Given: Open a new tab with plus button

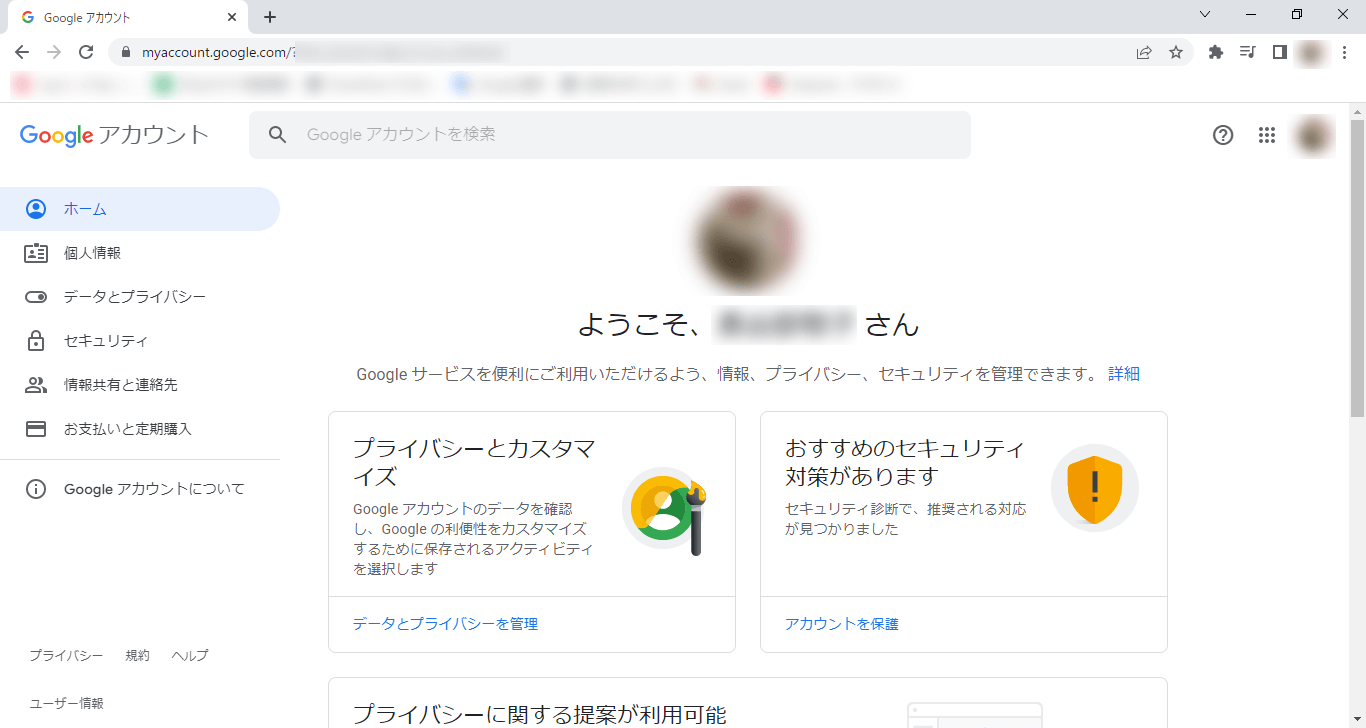Looking at the screenshot, I should click(270, 17).
